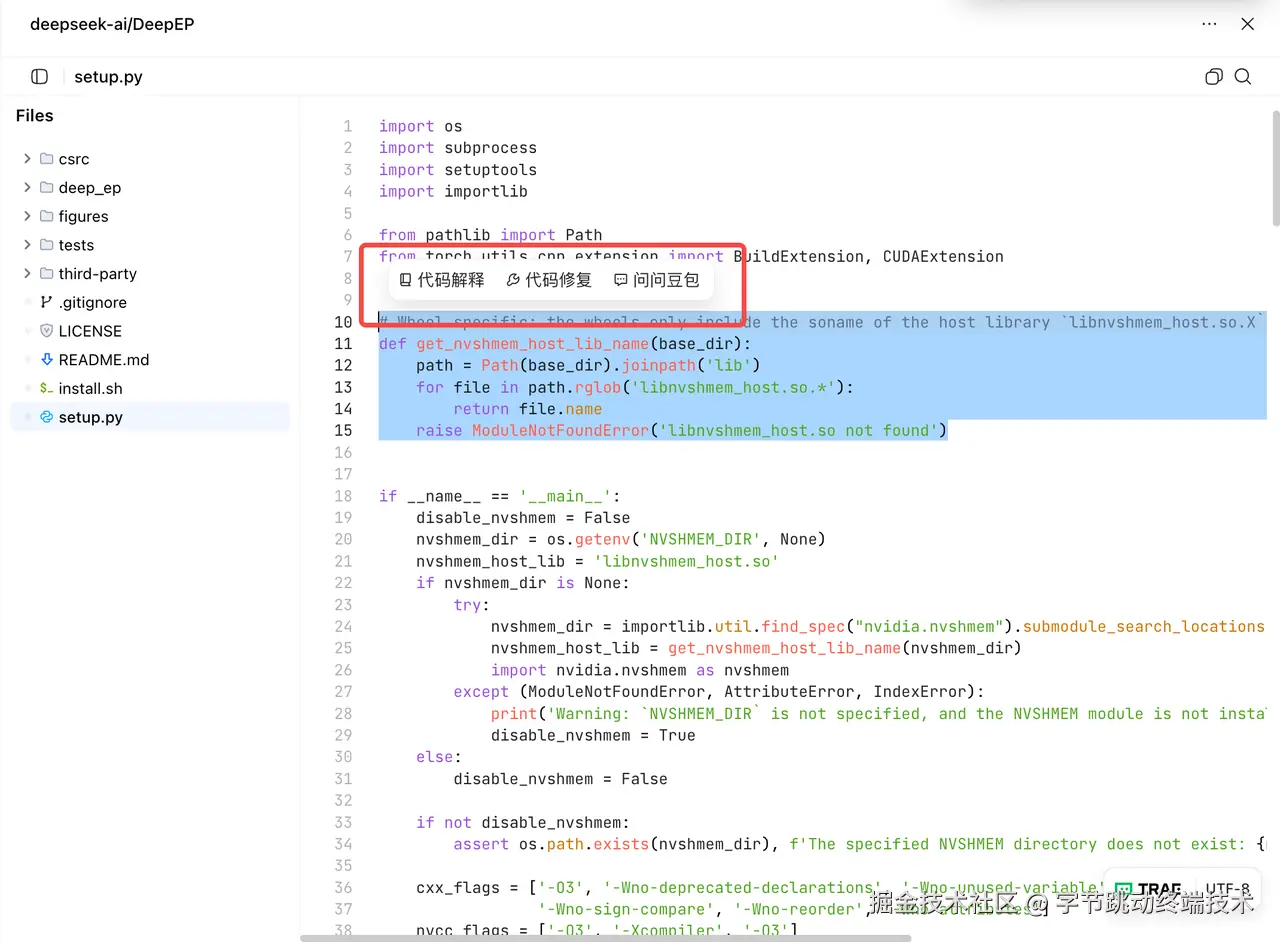Image resolution: width=1280 pixels, height=942 pixels.
Task: Open the csrc folder row
Action: (x=150, y=159)
